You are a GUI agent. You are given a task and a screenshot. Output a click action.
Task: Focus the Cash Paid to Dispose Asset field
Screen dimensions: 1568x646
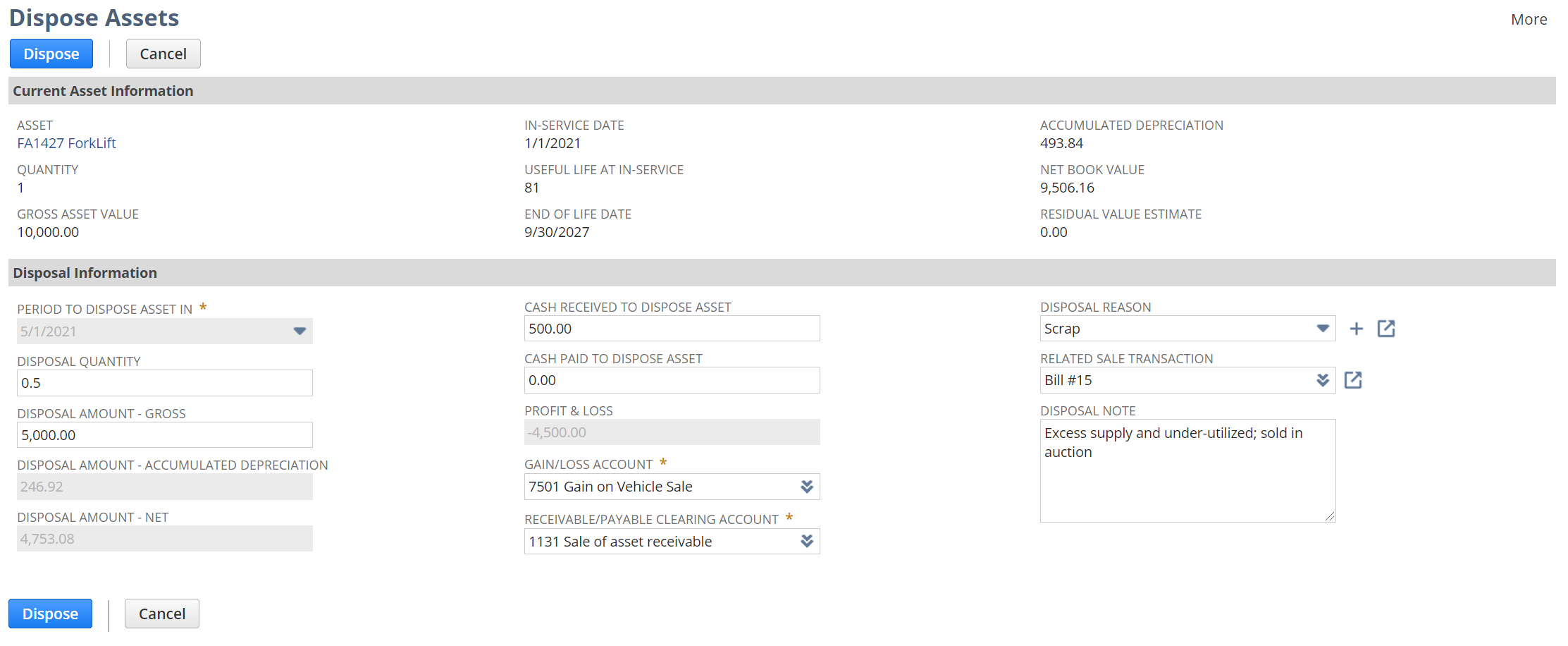tap(672, 380)
